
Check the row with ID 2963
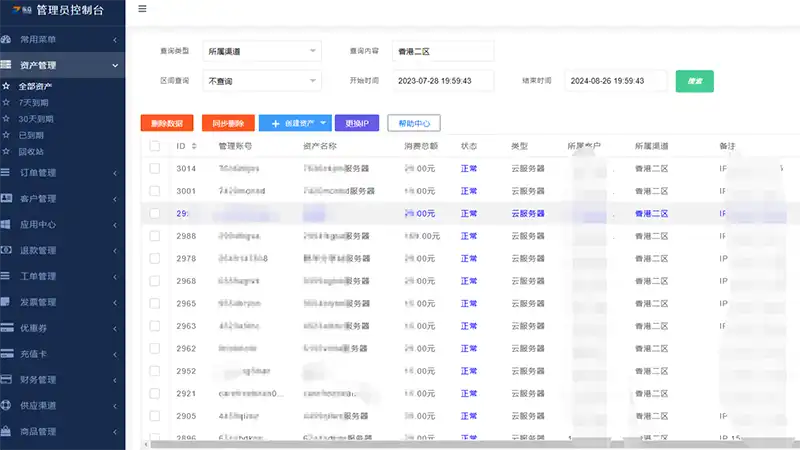point(155,326)
